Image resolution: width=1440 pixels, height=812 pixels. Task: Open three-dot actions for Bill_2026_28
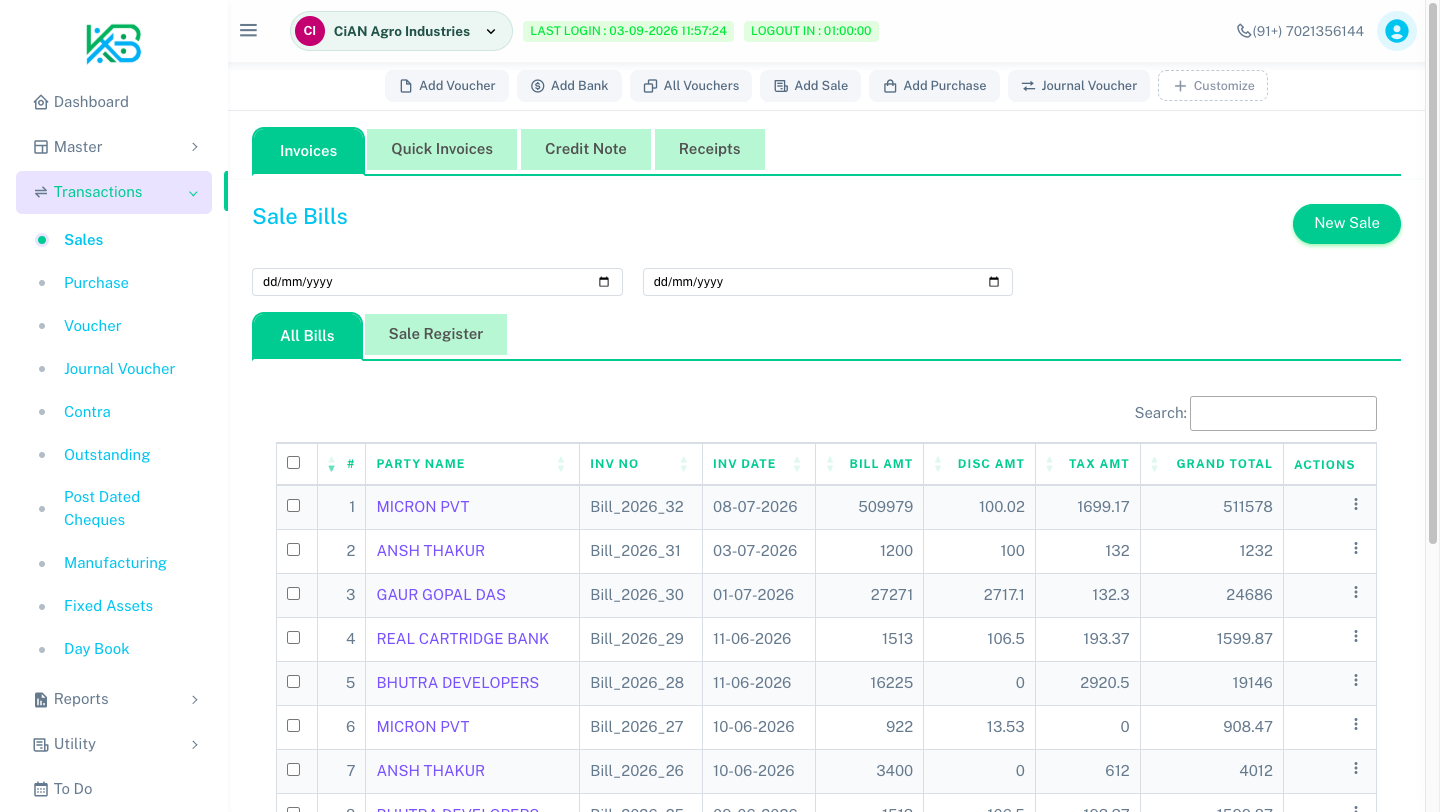pos(1356,681)
